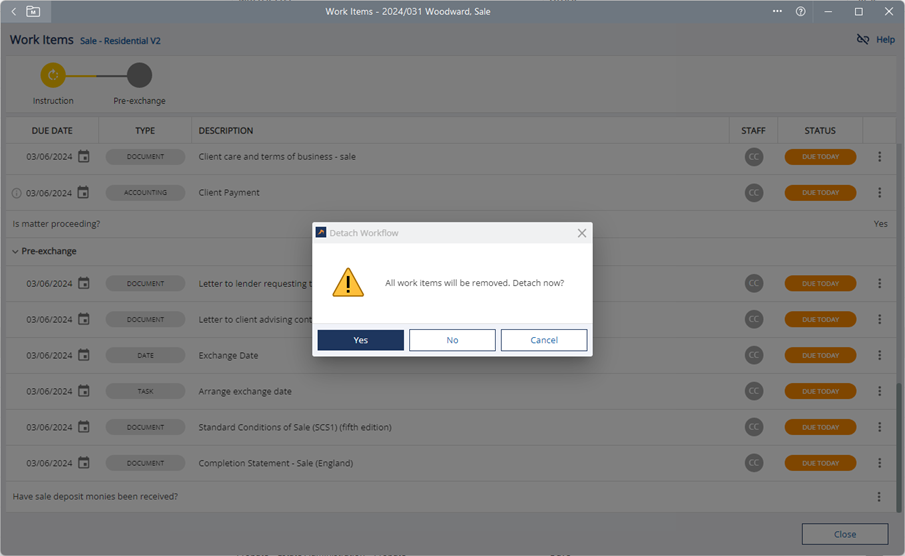The width and height of the screenshot is (905, 556).
Task: Toggle the Help visibility icon
Action: [863, 40]
